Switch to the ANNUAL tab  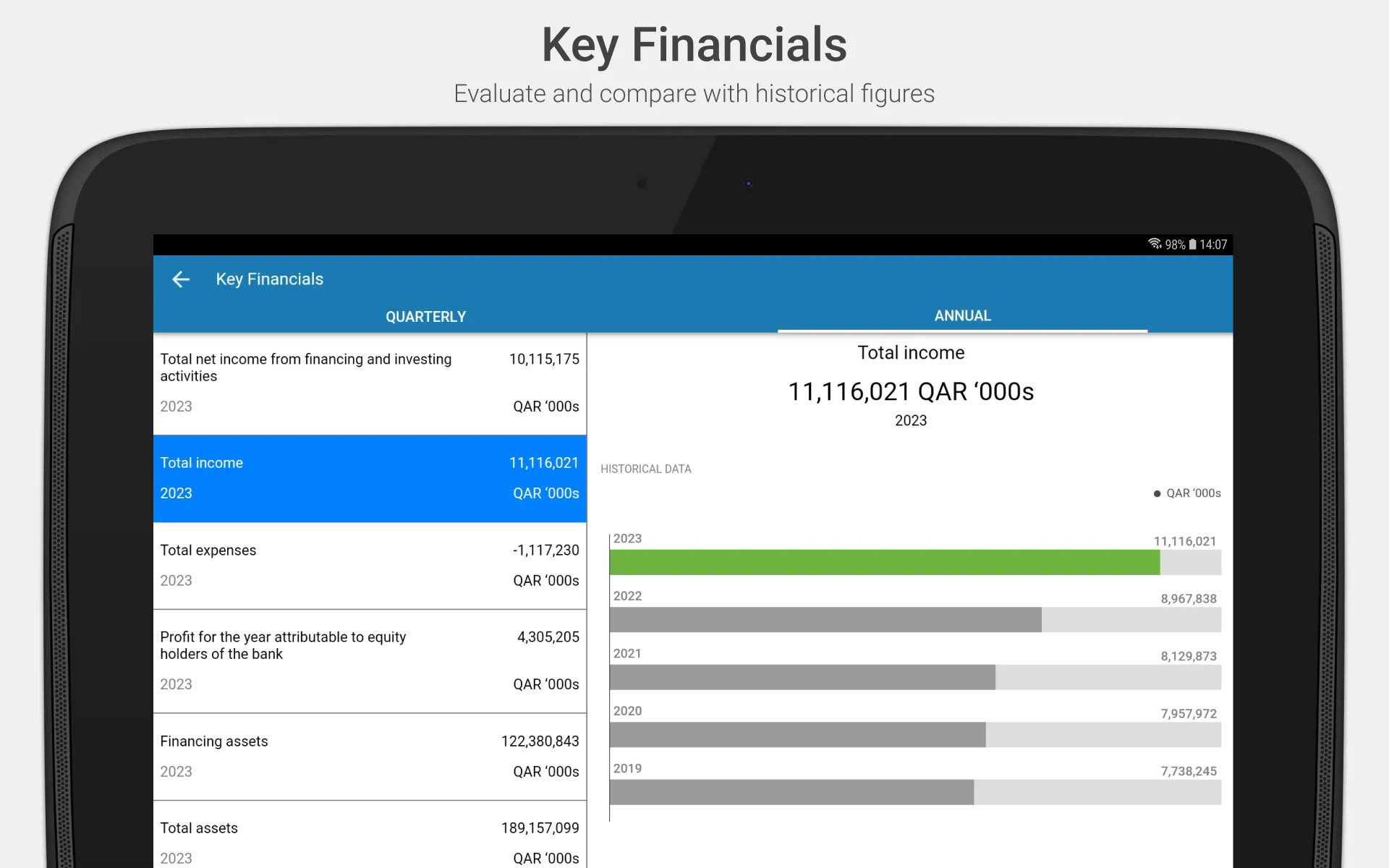(x=961, y=316)
